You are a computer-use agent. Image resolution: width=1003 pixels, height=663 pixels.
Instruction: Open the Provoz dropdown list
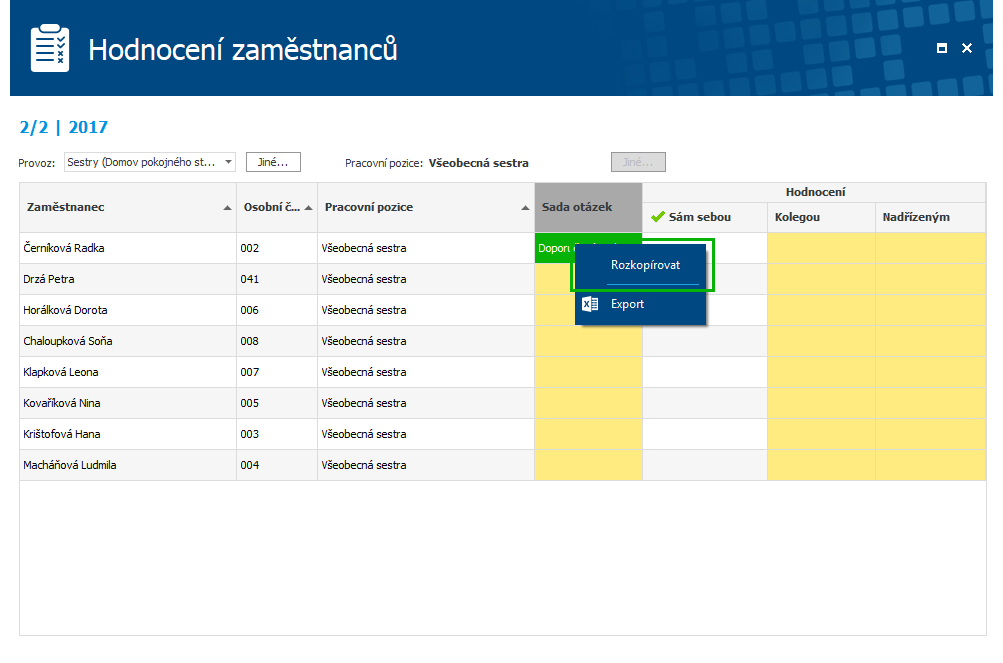228,163
